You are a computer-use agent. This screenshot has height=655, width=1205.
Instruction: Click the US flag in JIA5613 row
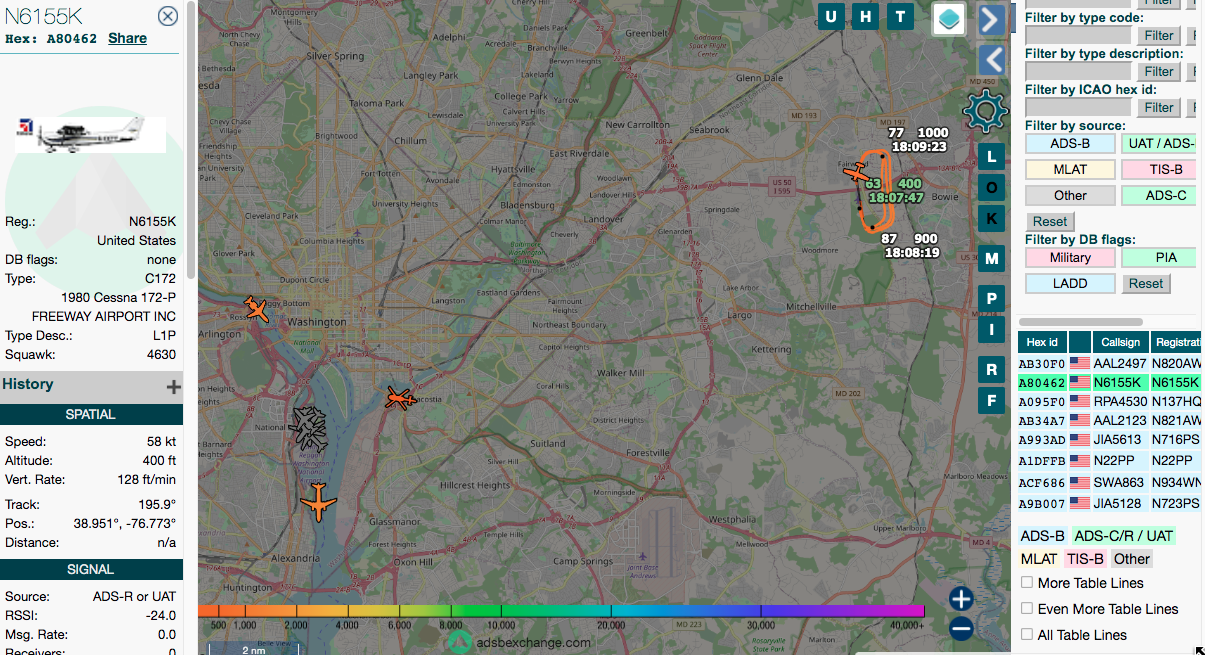[x=1080, y=439]
